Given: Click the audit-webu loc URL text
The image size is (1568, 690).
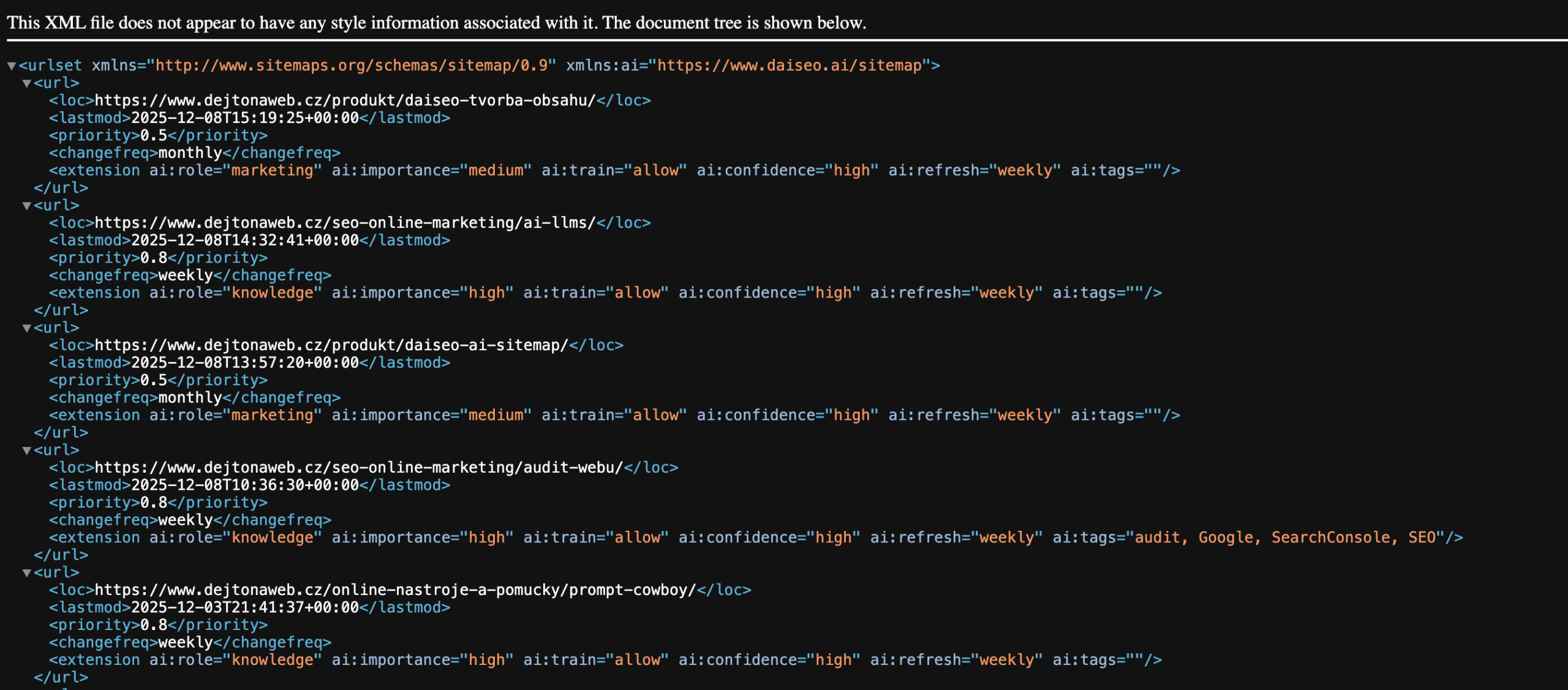Looking at the screenshot, I should 358,468.
